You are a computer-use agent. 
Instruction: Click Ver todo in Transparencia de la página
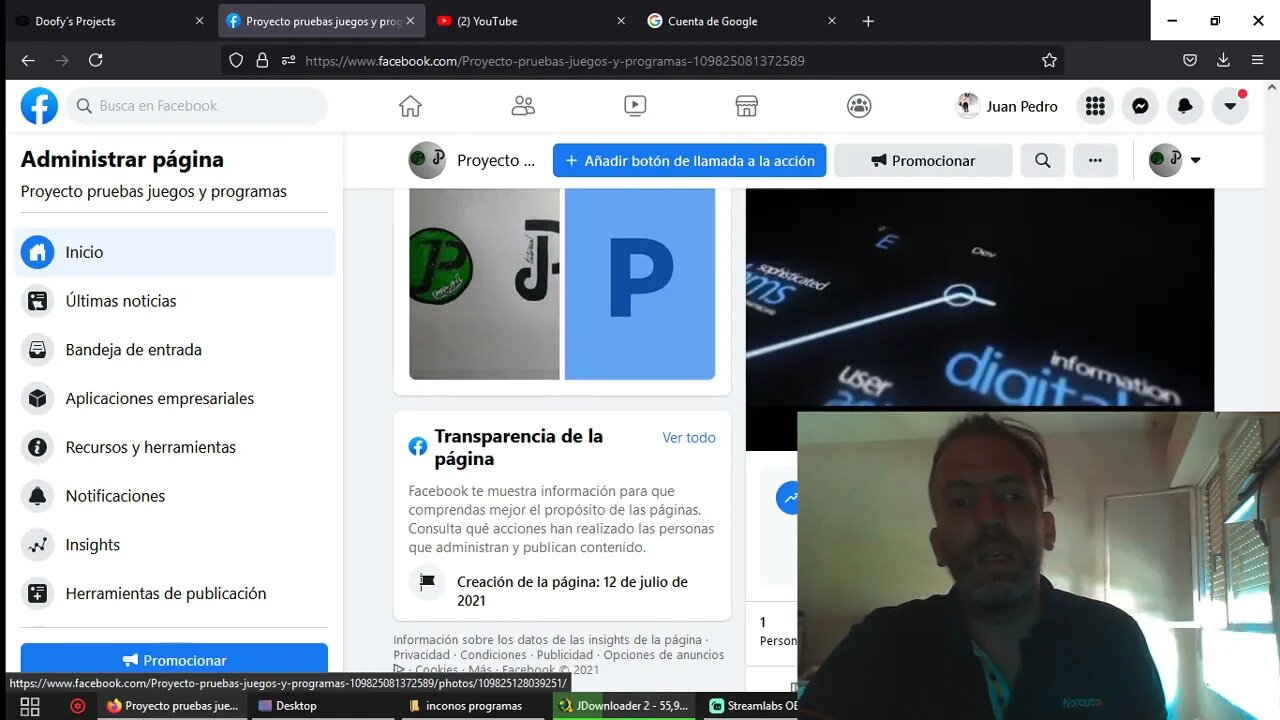(x=689, y=438)
